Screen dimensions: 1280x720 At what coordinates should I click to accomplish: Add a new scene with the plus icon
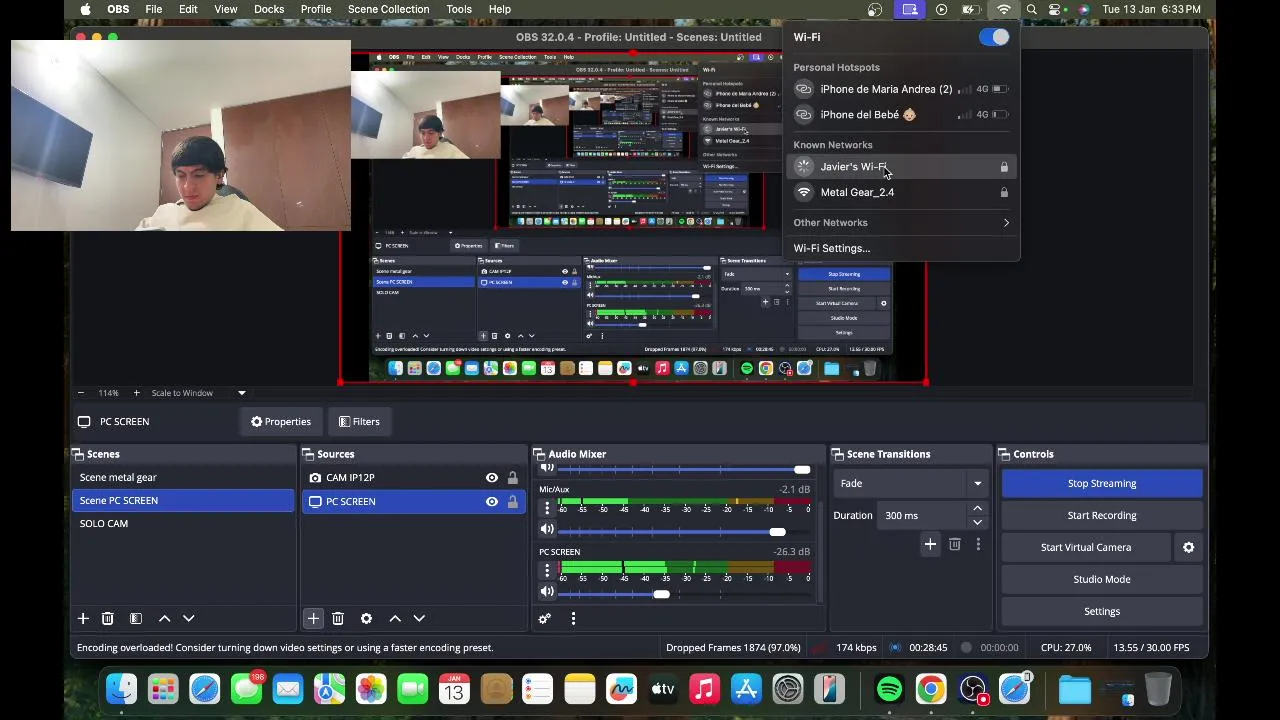click(x=83, y=619)
